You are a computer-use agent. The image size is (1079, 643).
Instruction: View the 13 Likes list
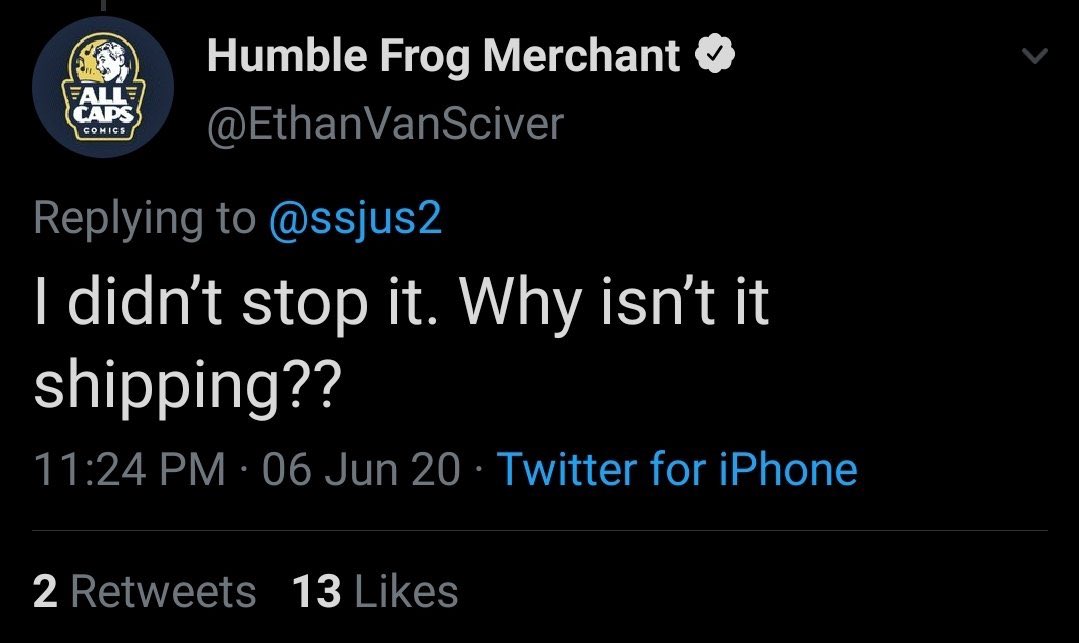point(375,591)
